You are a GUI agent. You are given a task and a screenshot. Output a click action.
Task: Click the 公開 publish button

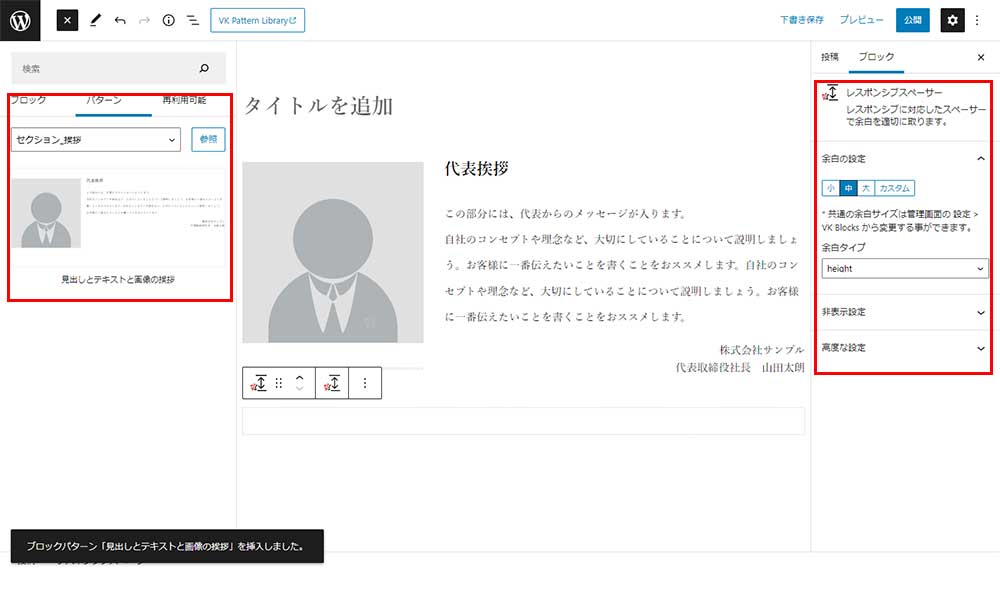pyautogui.click(x=912, y=20)
